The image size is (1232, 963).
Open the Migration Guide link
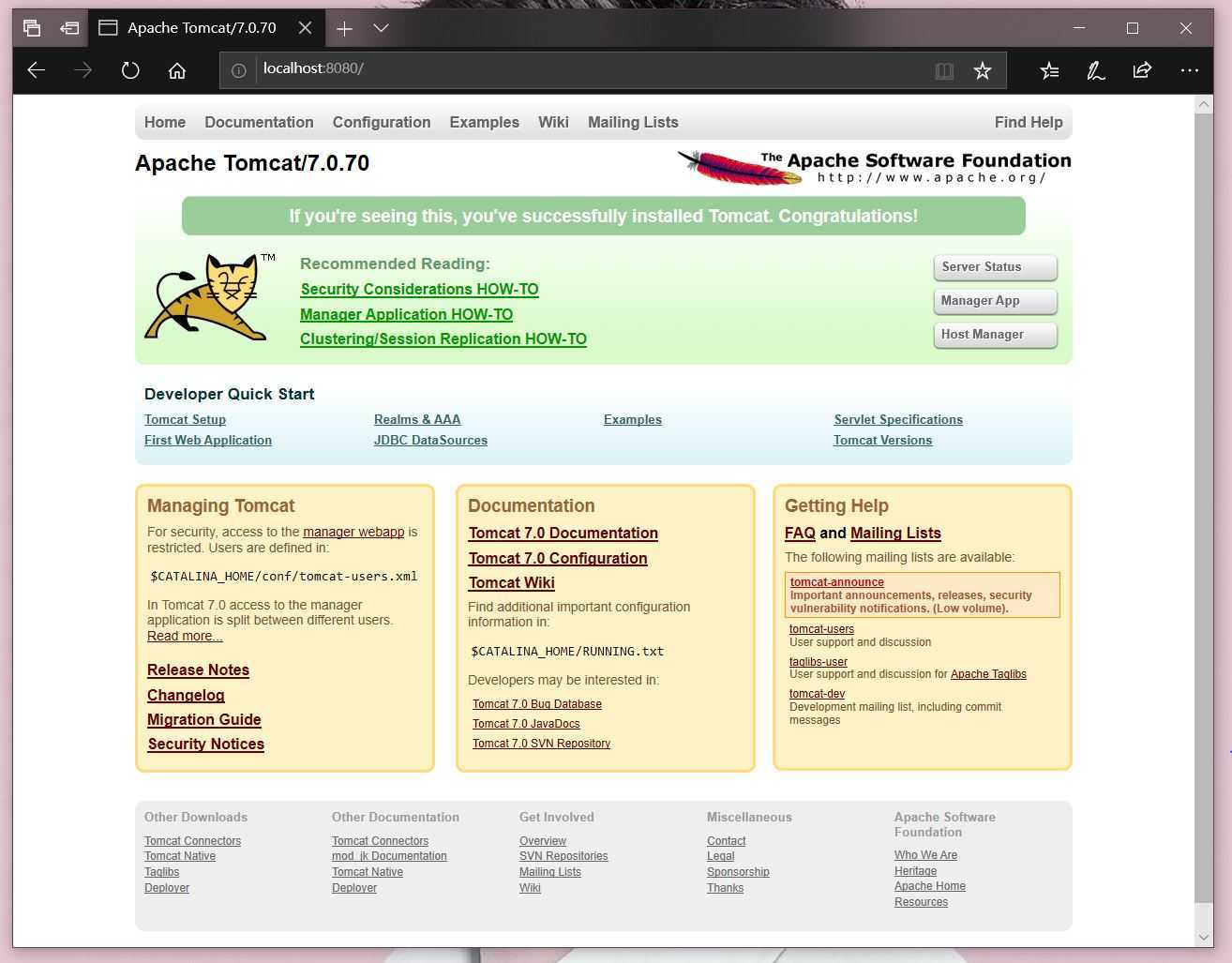[204, 720]
